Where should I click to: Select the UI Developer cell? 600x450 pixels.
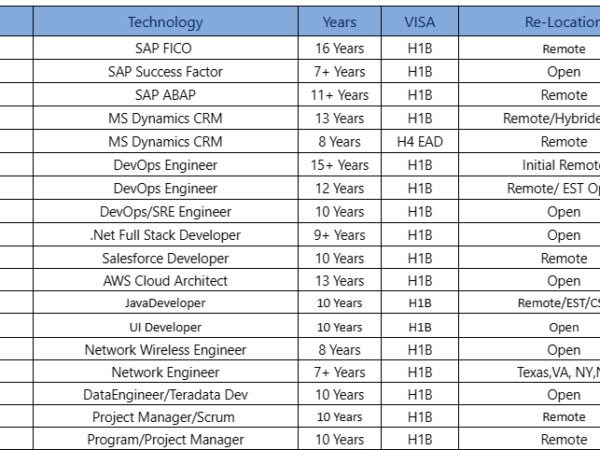tap(165, 327)
